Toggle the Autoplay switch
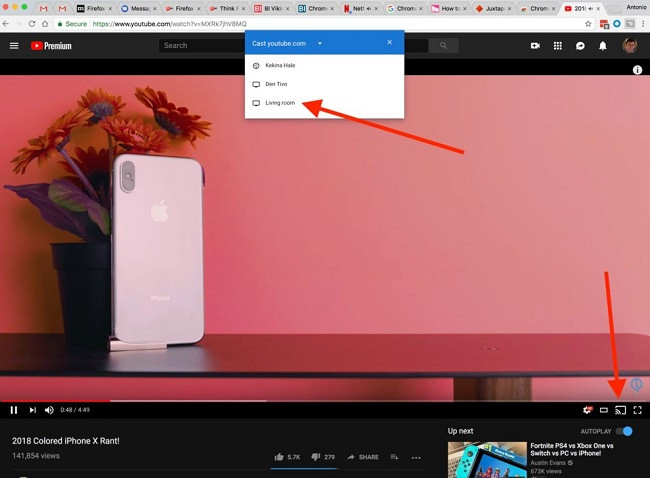 pyautogui.click(x=624, y=431)
